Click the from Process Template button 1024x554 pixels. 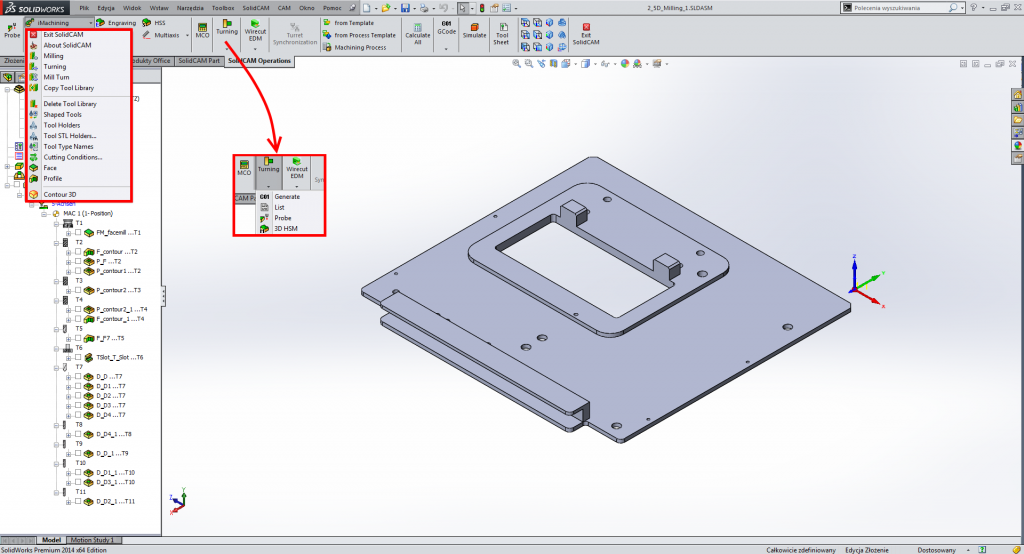click(x=364, y=34)
